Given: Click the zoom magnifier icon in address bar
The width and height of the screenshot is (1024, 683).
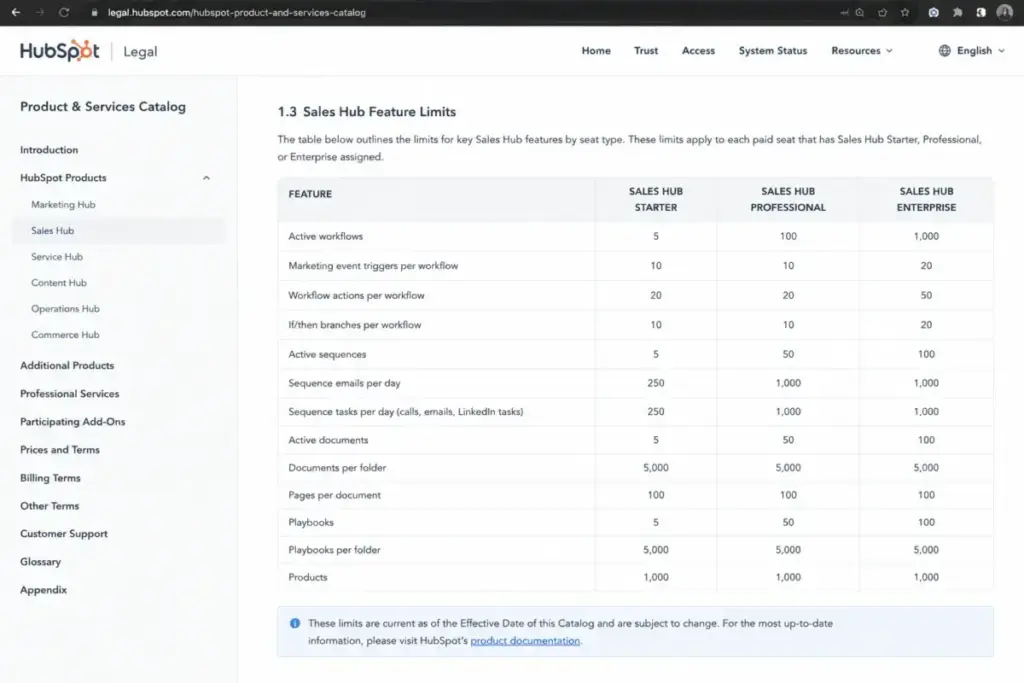Looking at the screenshot, I should pyautogui.click(x=859, y=12).
